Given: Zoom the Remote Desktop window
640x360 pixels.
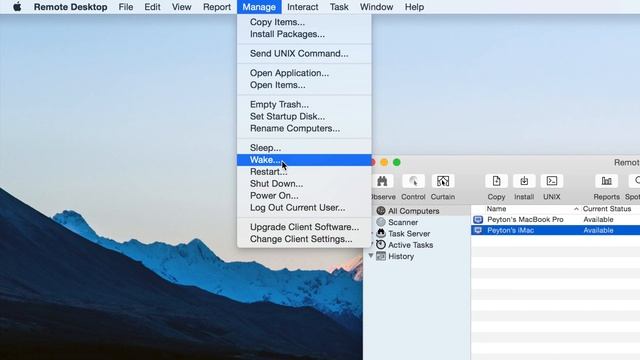Looking at the screenshot, I should tap(396, 162).
